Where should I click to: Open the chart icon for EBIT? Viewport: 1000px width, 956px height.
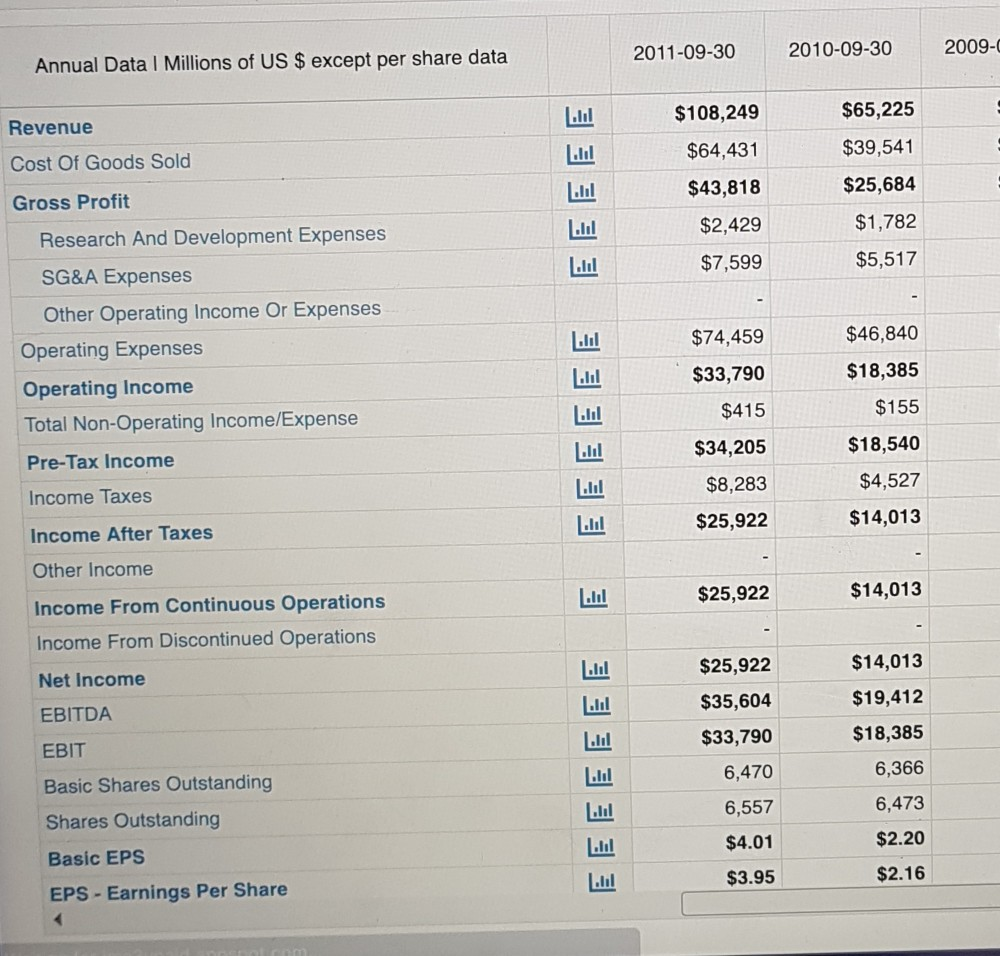[598, 741]
